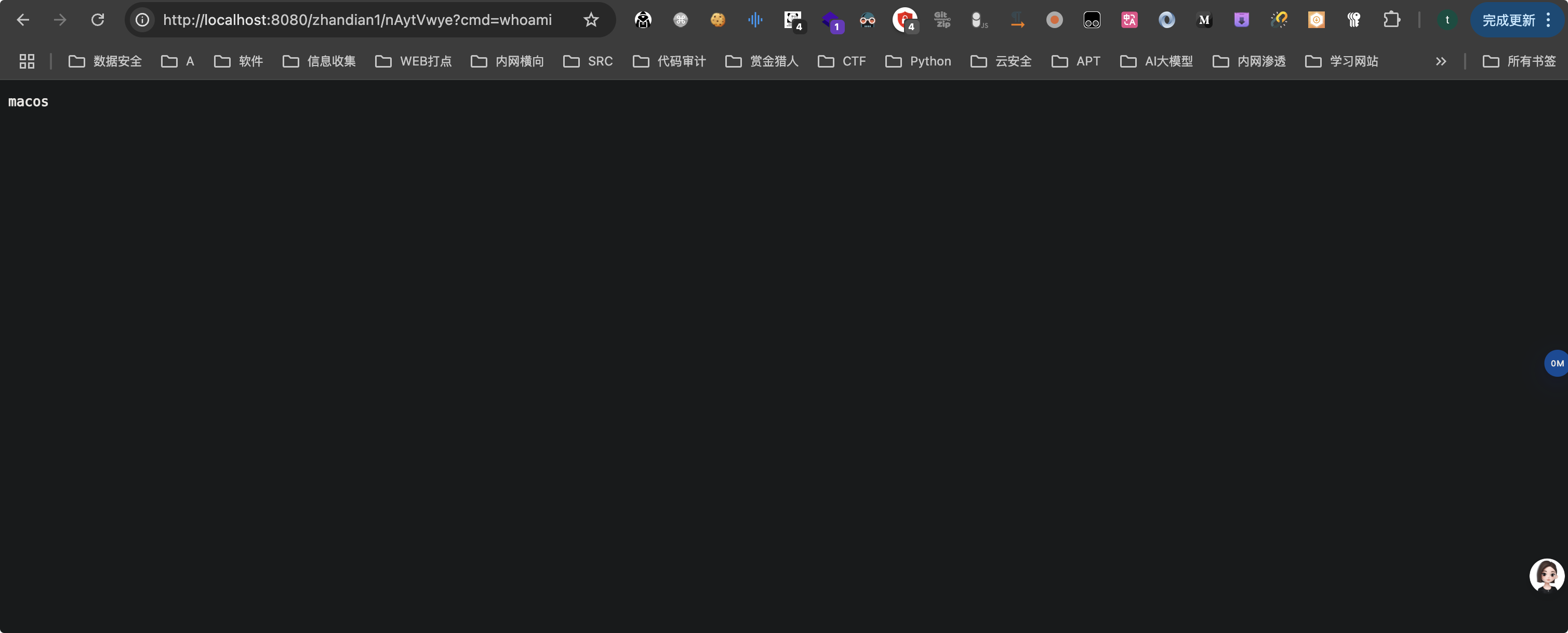The height and width of the screenshot is (633, 1568).
Task: Open the APT bookmark folder
Action: click(1076, 61)
